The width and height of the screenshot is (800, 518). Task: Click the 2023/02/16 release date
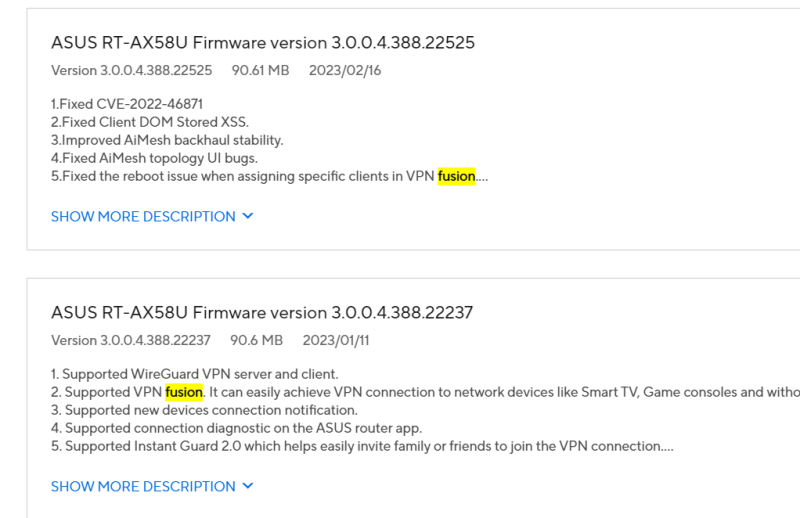point(345,71)
